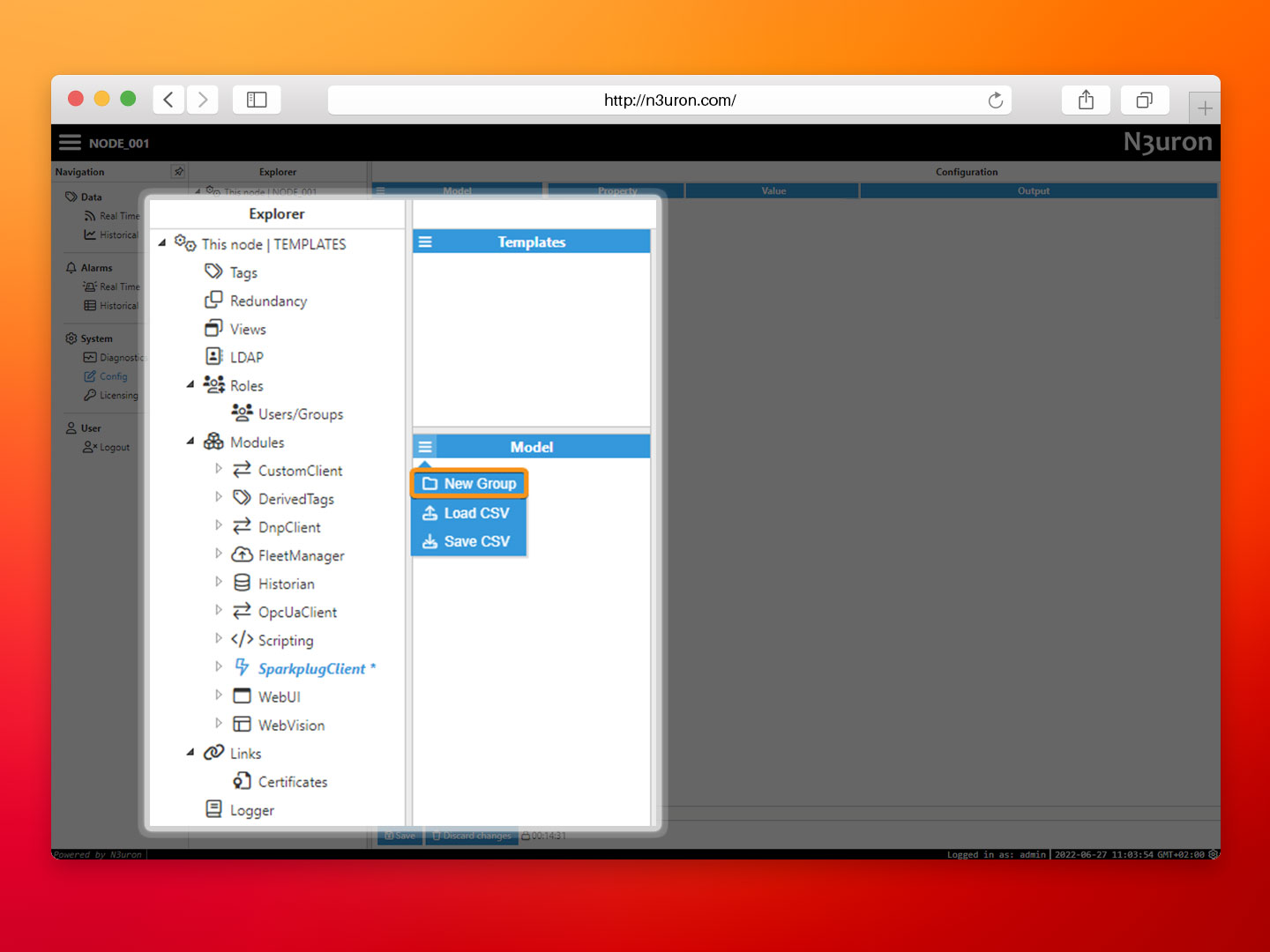Click the Tags icon in Explorer

213,271
